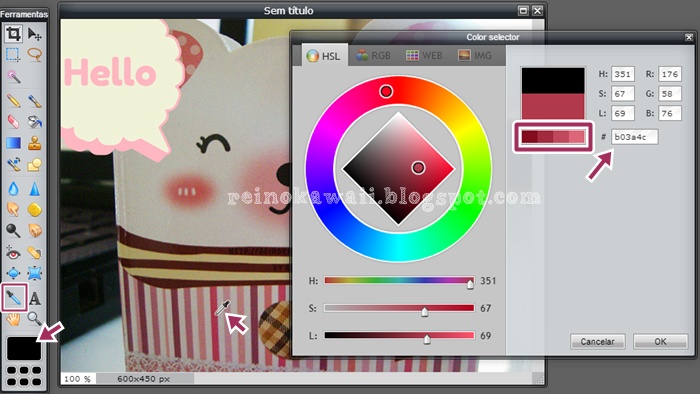This screenshot has height=394, width=700.
Task: Select the Bloat tool
Action: coord(13,273)
